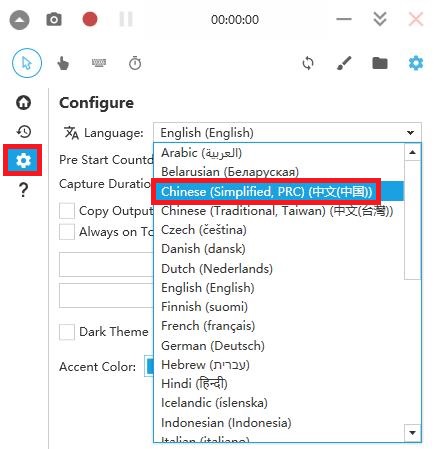Click the paintbrush icon in the toolbar

pos(344,63)
